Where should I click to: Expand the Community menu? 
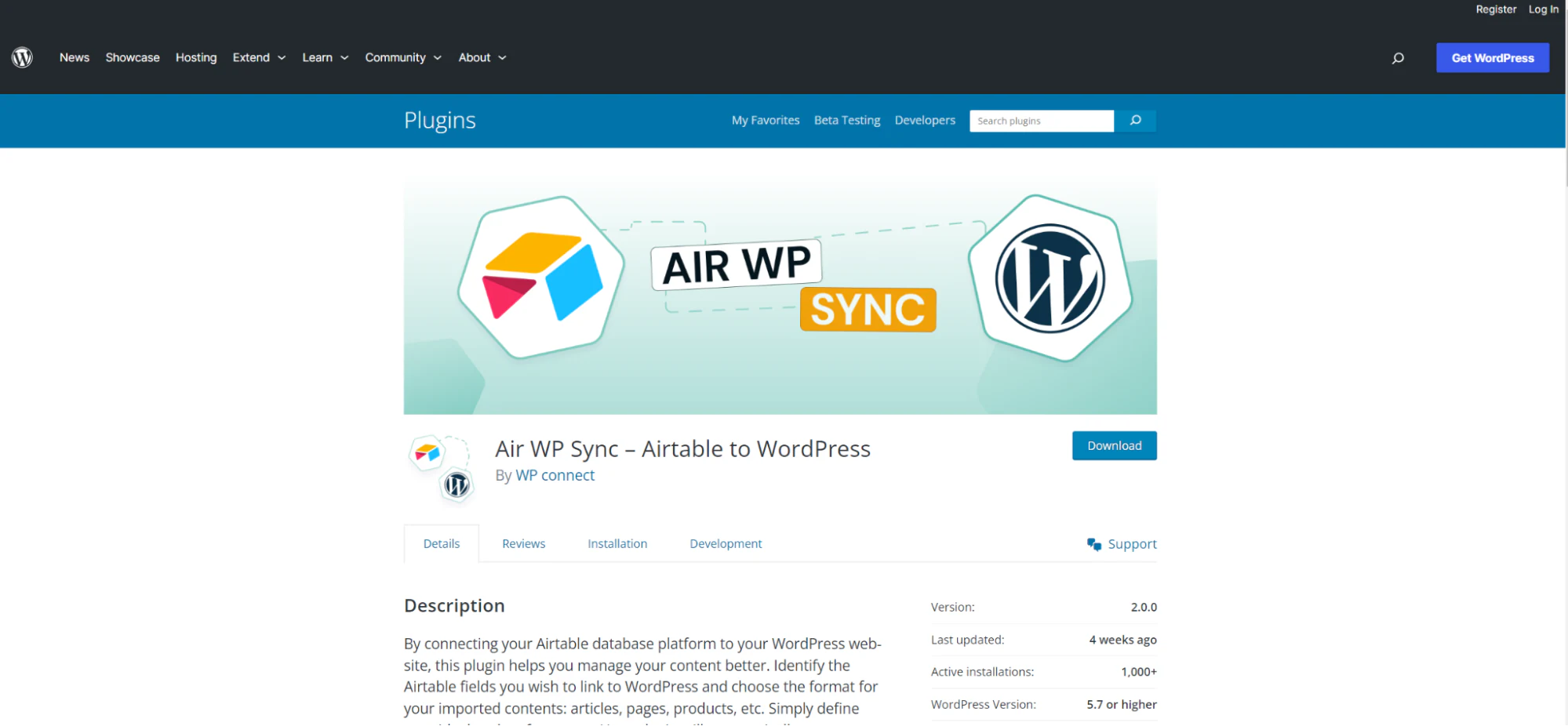(403, 57)
